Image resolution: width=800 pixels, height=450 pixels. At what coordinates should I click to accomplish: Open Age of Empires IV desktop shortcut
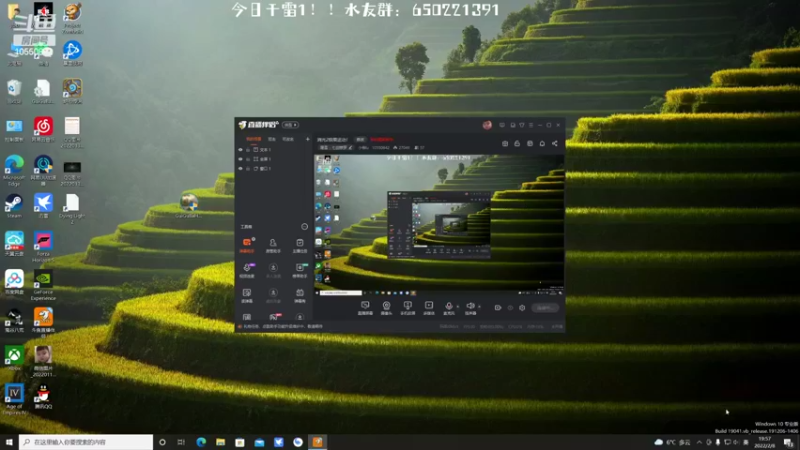click(14, 399)
